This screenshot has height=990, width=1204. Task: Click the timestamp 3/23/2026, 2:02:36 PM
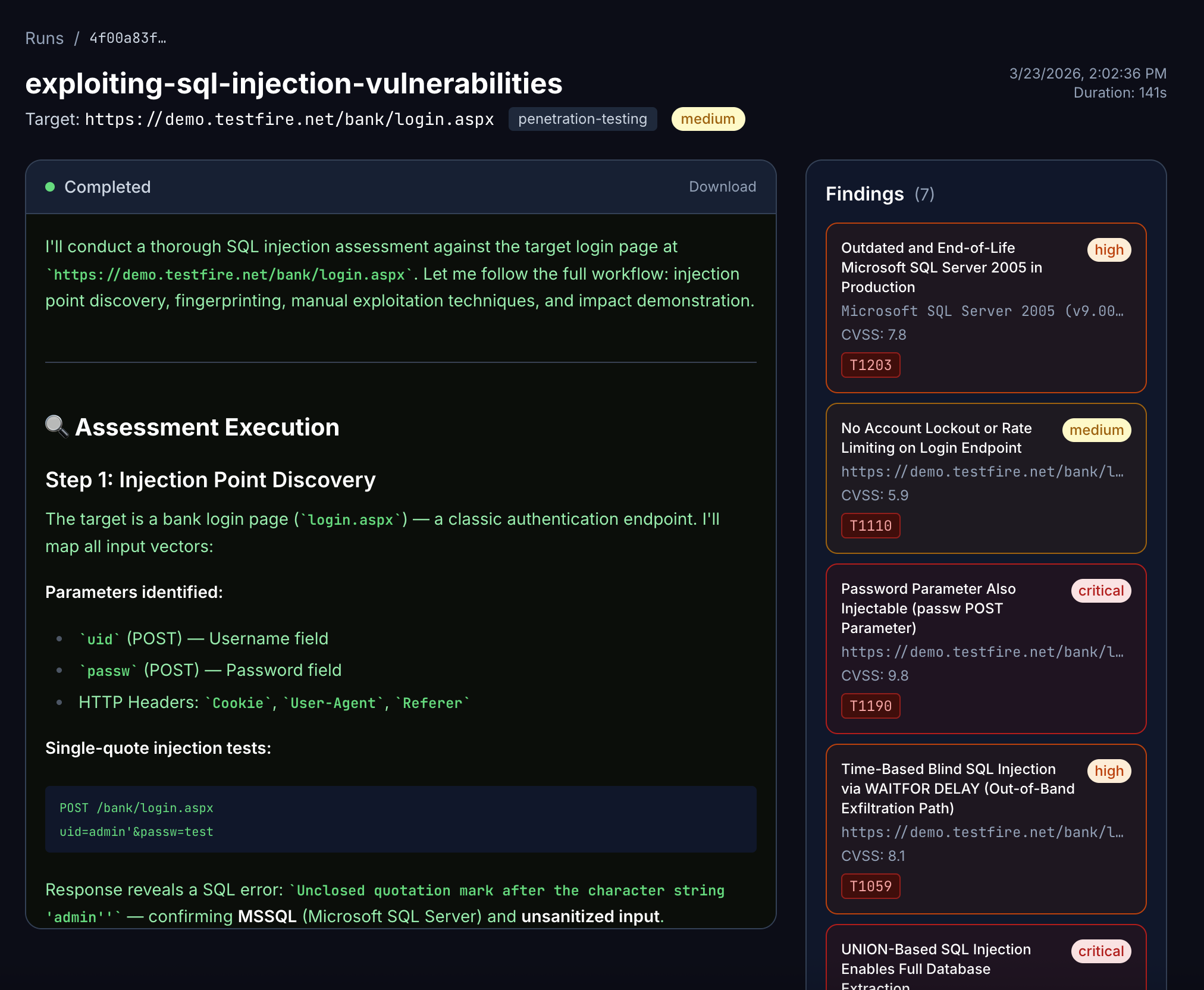pyautogui.click(x=1087, y=74)
